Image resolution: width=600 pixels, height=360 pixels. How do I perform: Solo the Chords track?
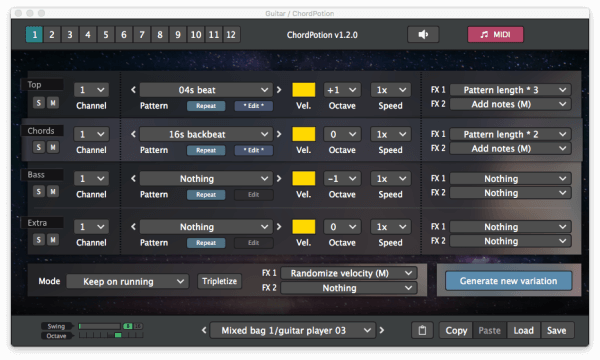(39, 147)
